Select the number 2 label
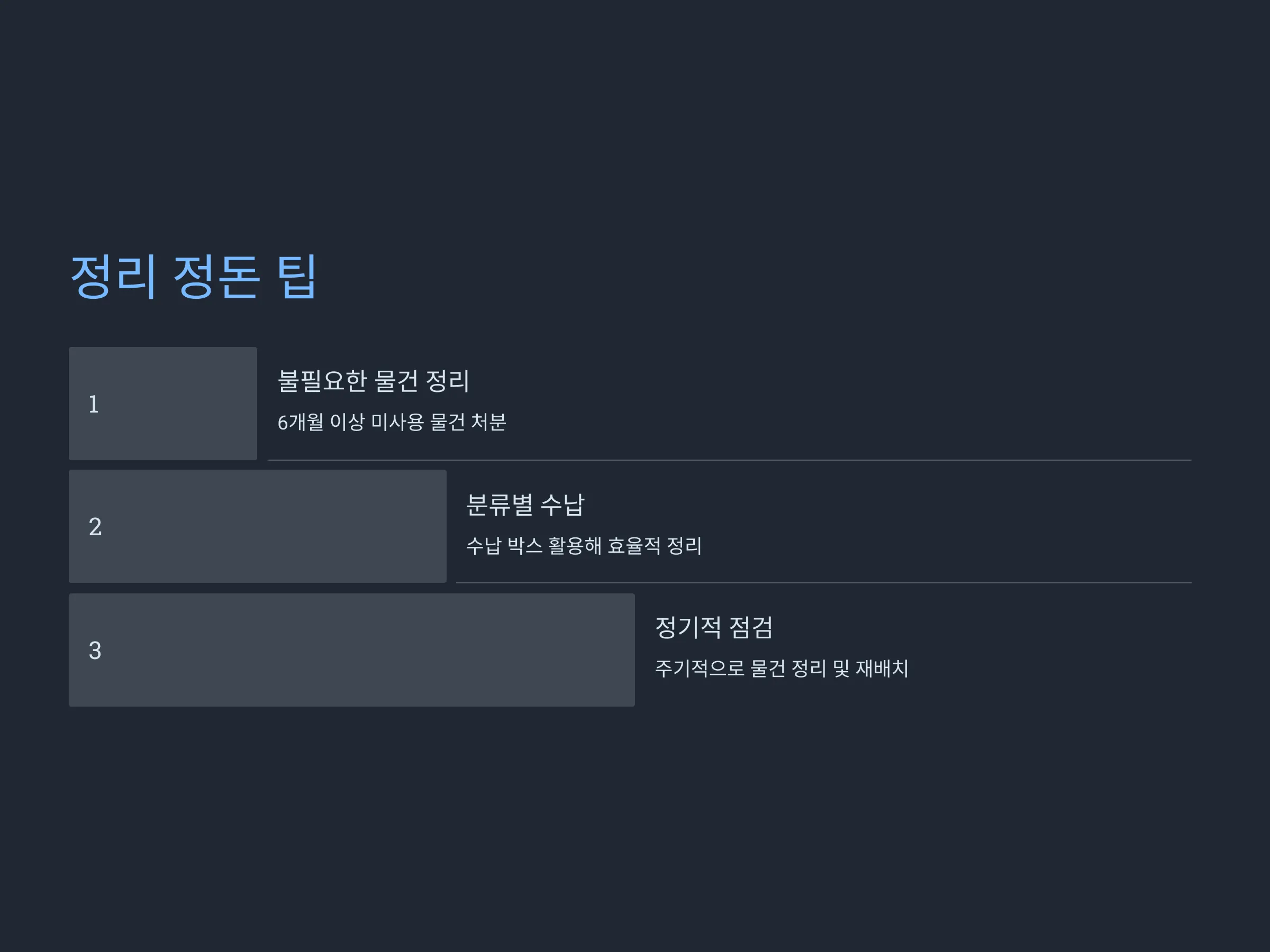This screenshot has height=952, width=1270. [x=95, y=527]
